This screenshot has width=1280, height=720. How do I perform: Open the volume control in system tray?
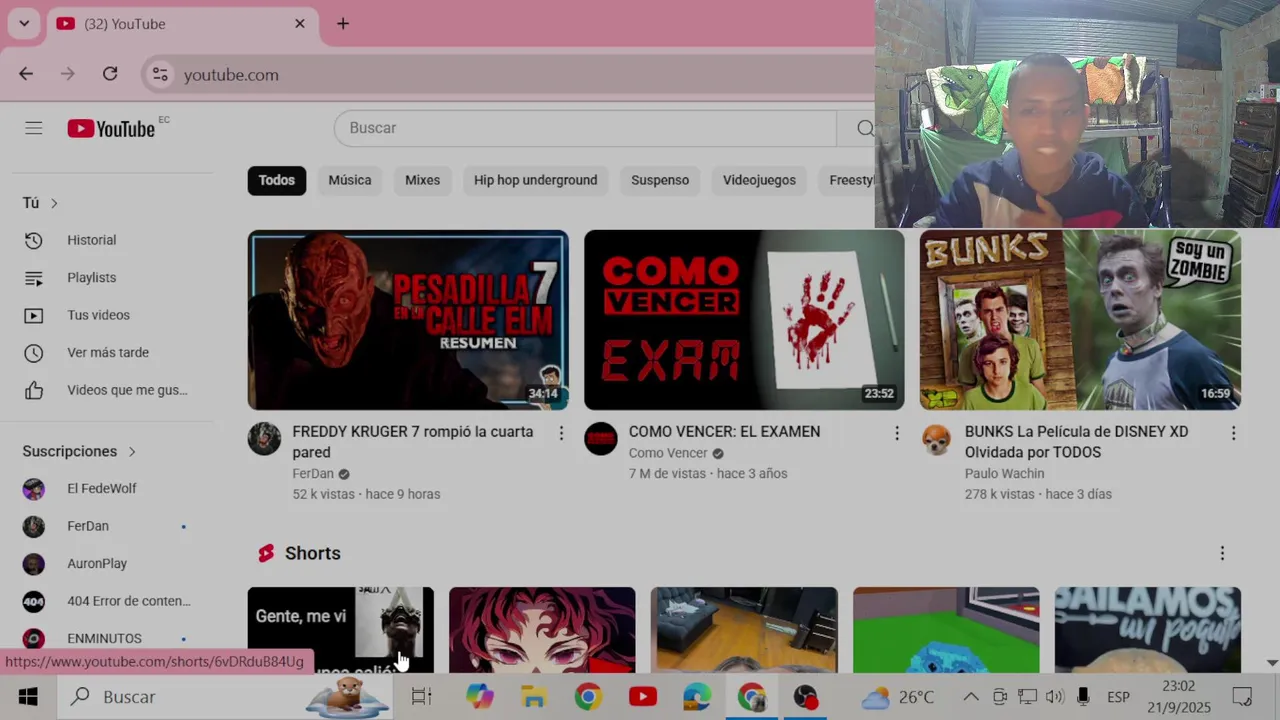pos(1054,697)
